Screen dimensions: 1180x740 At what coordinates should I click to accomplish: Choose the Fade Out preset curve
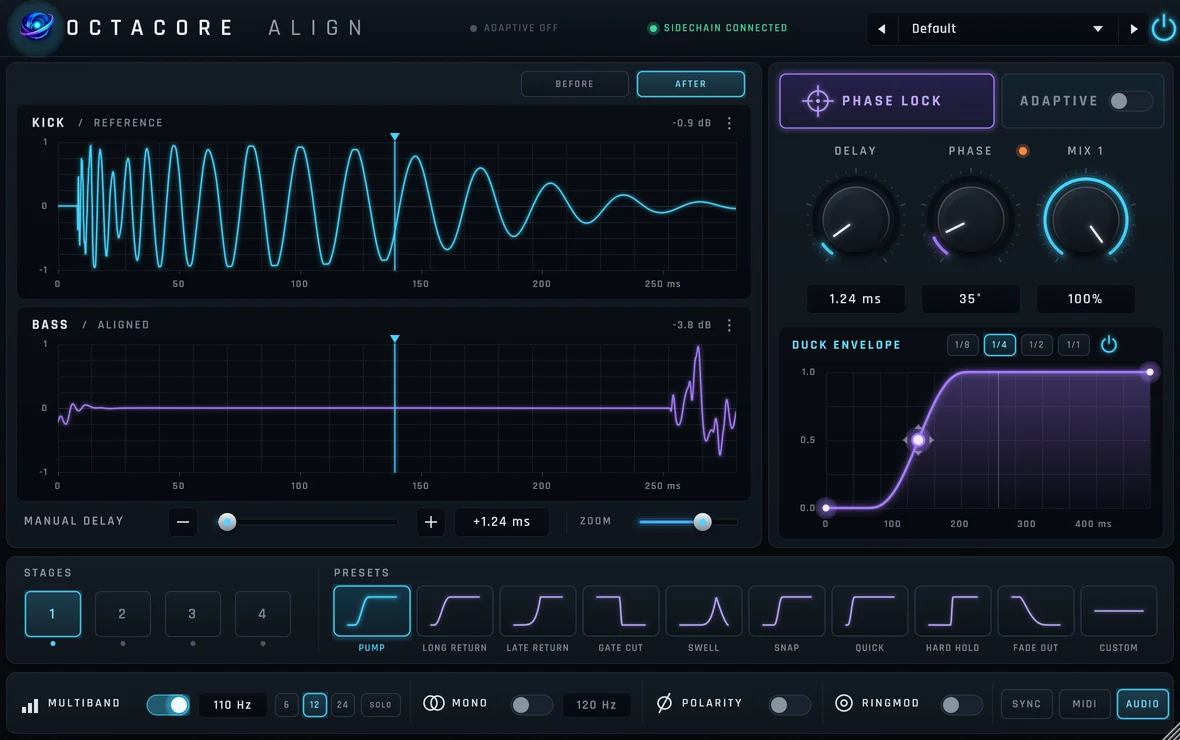click(x=1036, y=611)
